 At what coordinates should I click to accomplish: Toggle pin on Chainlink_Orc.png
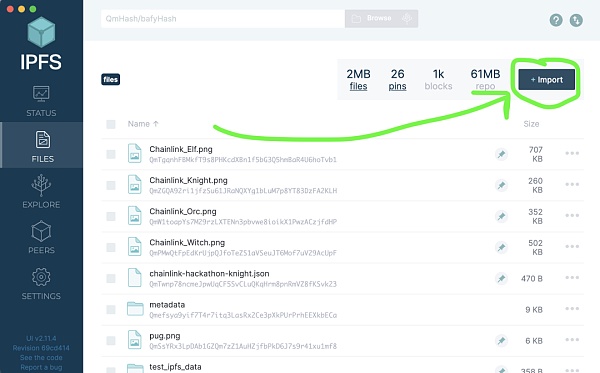click(501, 216)
